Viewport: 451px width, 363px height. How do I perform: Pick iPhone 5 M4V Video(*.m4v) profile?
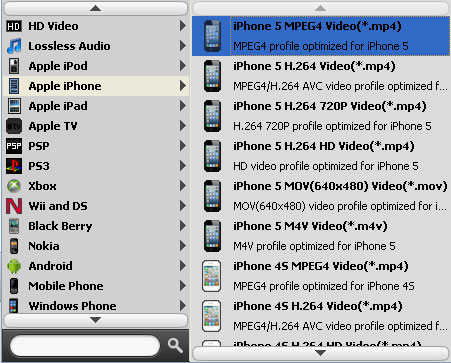(x=321, y=236)
